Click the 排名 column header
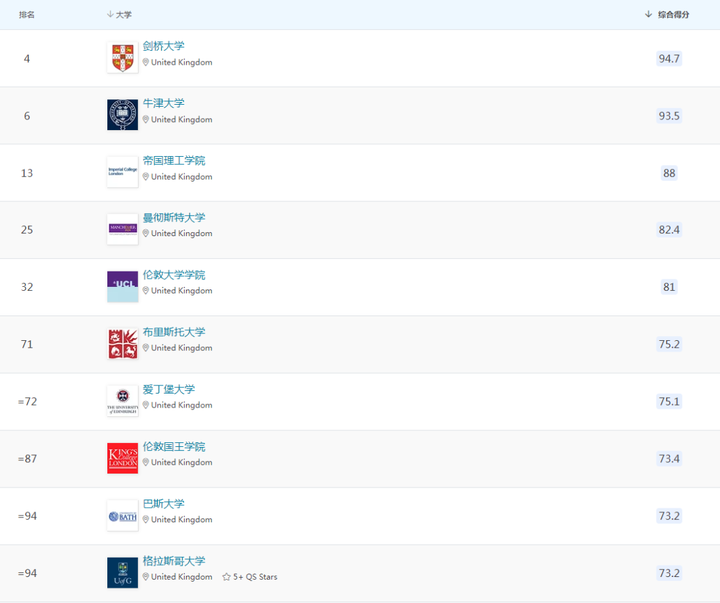720x603 pixels. pyautogui.click(x=27, y=15)
